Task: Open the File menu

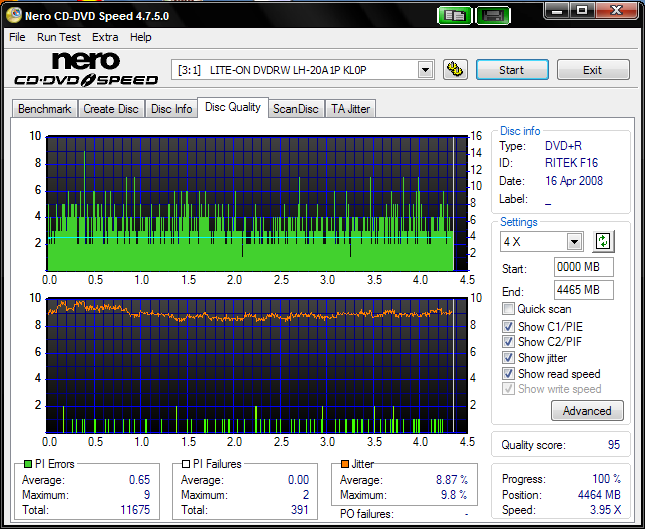Action: (x=17, y=37)
